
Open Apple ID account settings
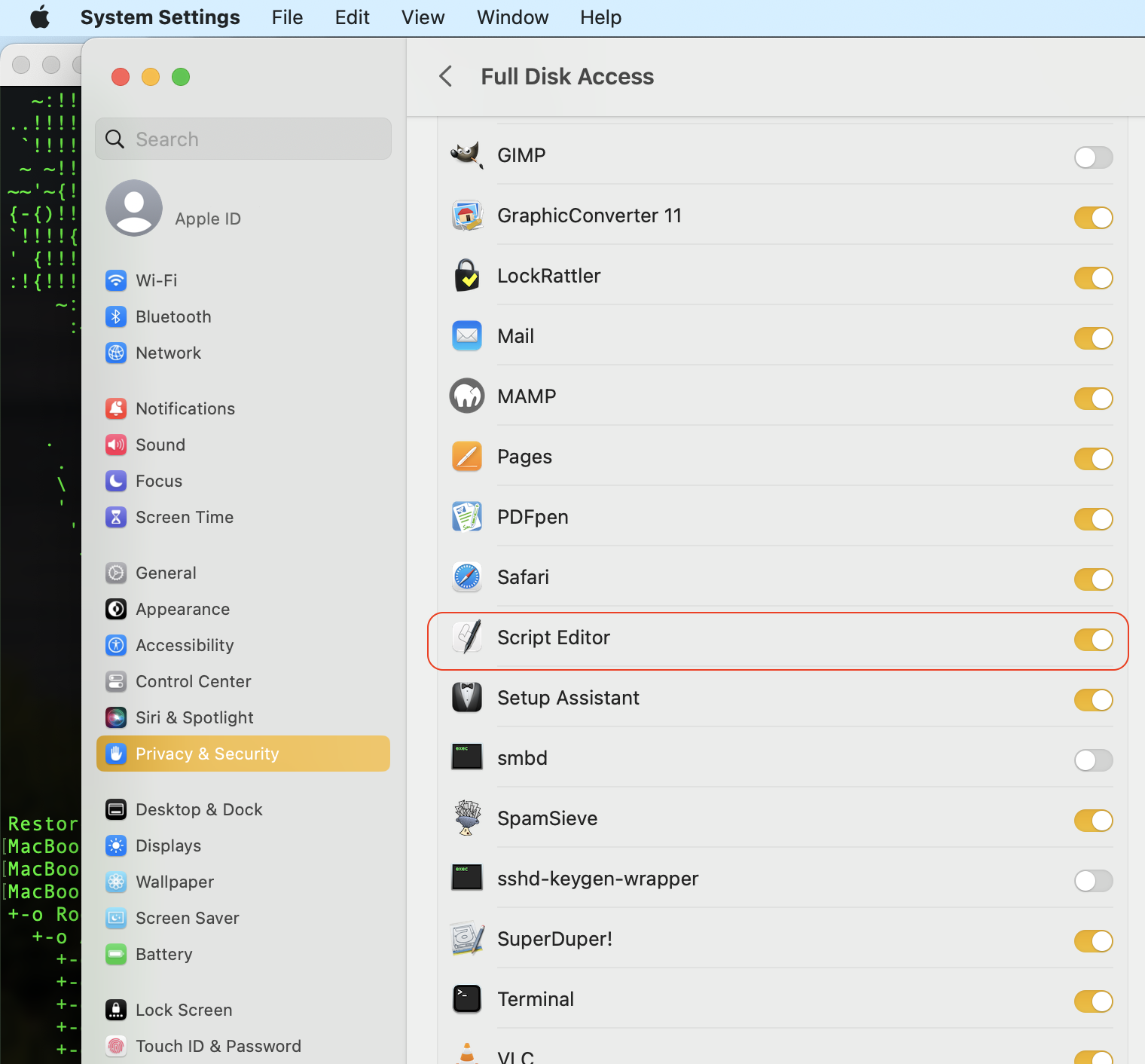click(243, 209)
